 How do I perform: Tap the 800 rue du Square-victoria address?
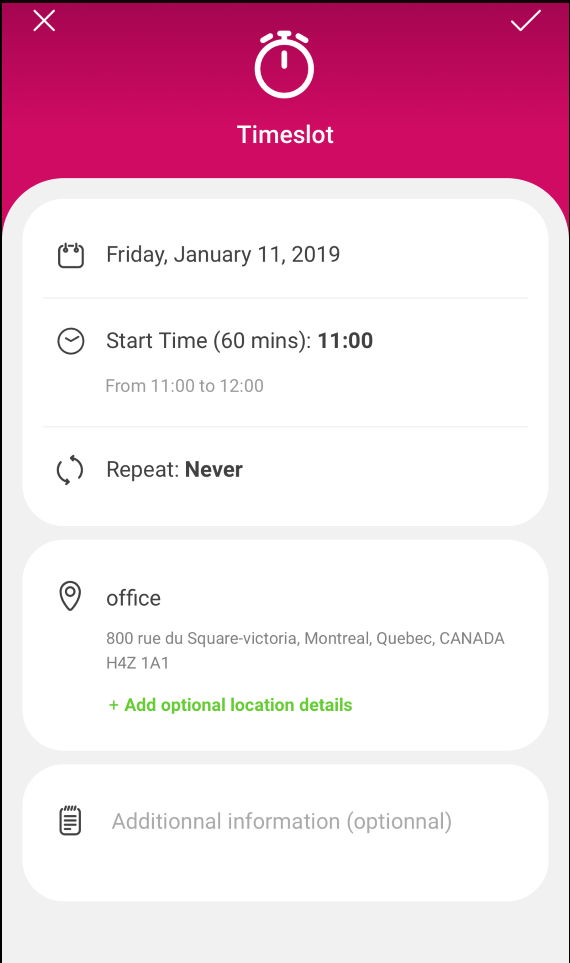click(305, 638)
